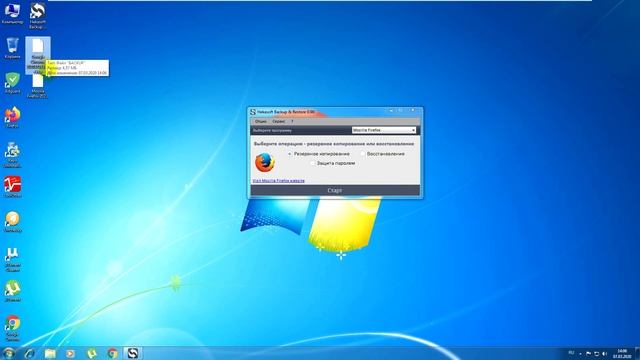The height and width of the screenshot is (360, 640).
Task: Show hidden tray icons arrow
Action: 580,353
